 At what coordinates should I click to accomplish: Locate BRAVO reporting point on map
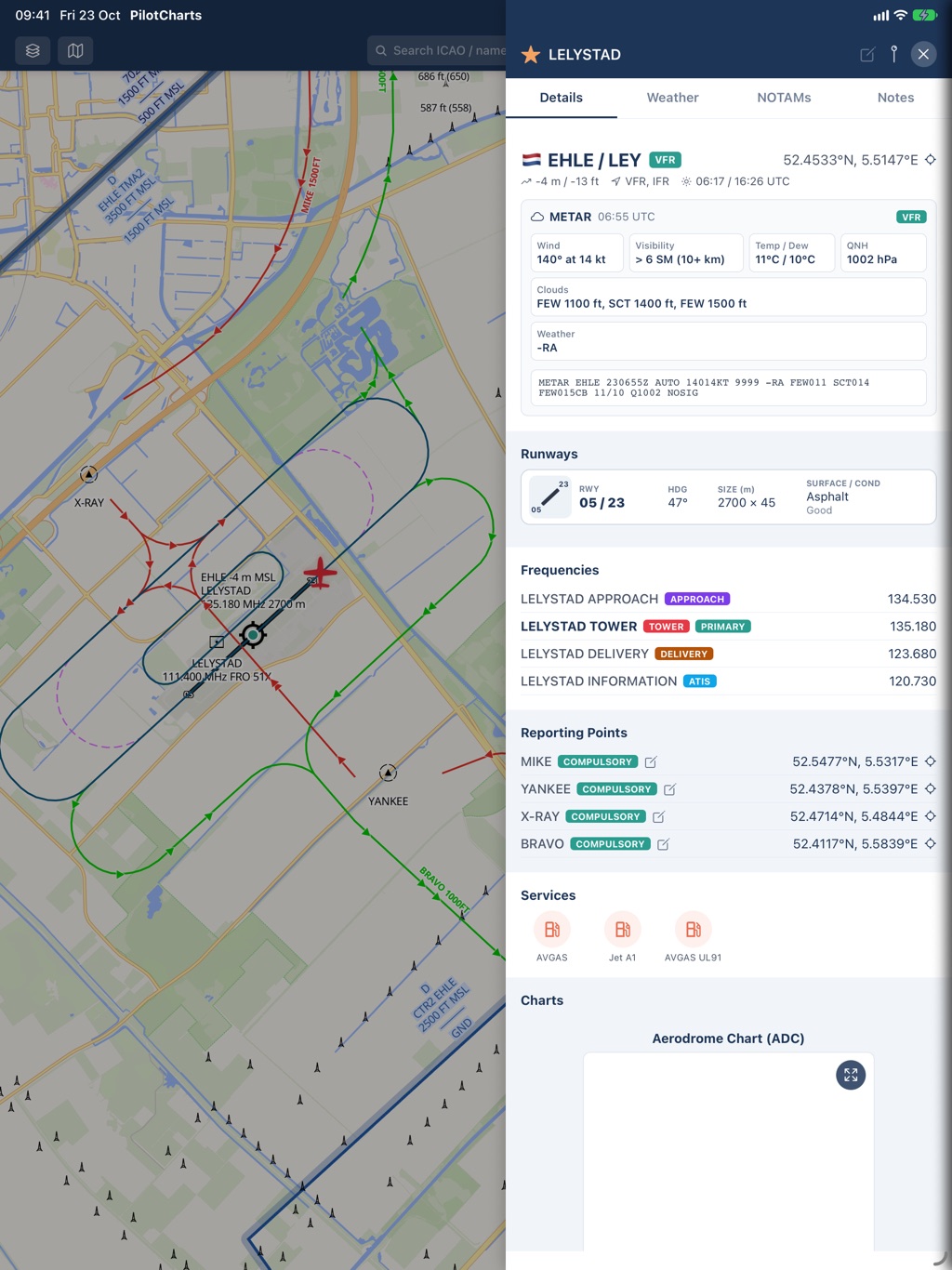[x=931, y=843]
